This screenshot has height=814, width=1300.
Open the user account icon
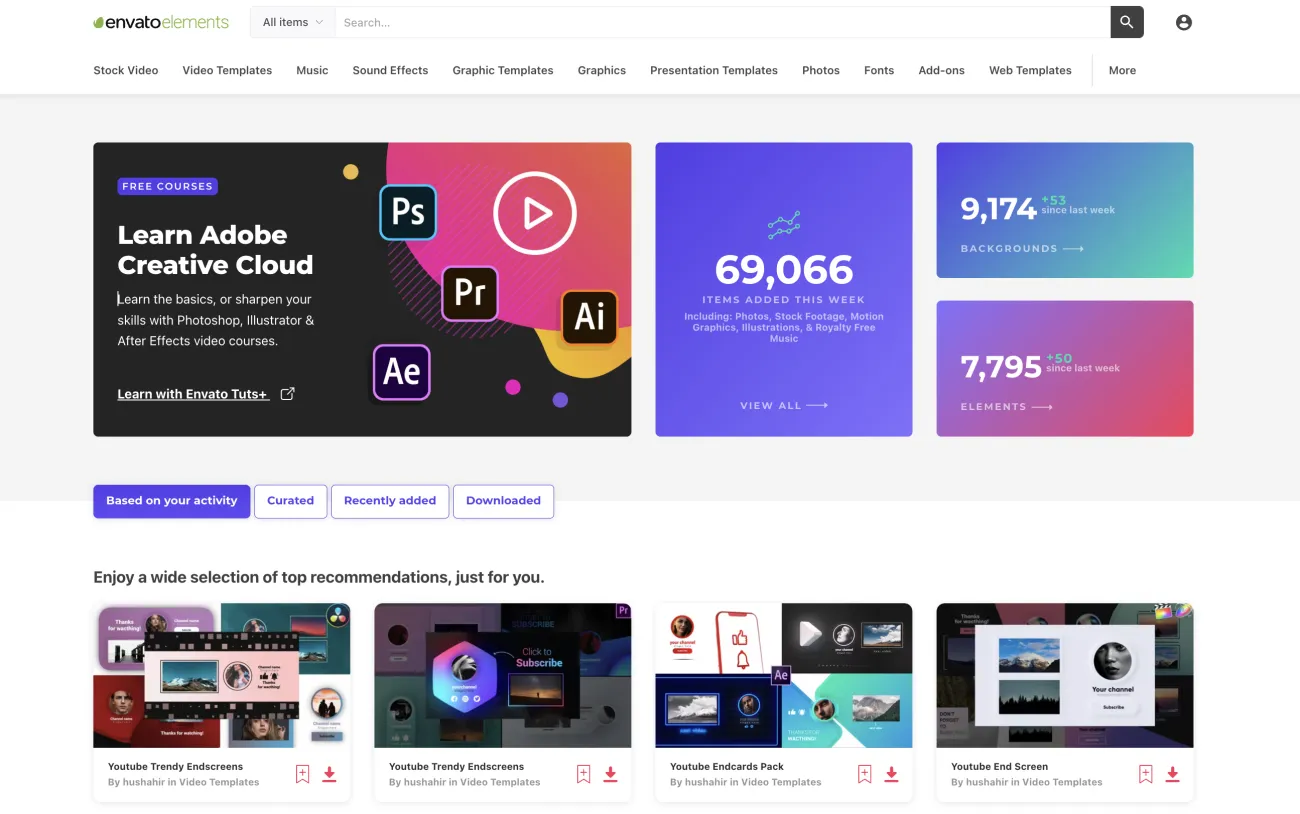point(1184,22)
